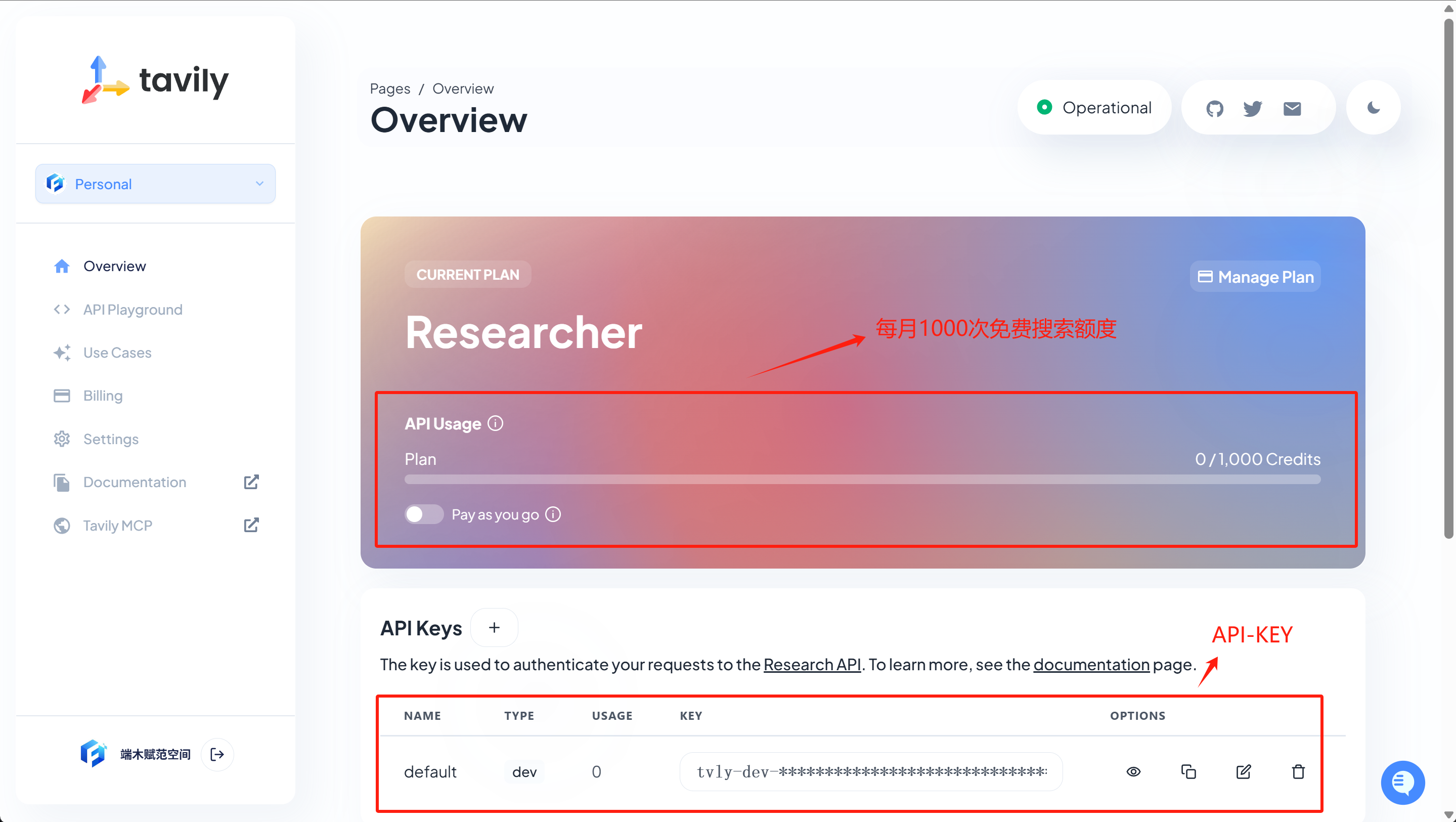Viewport: 1456px width, 822px height.
Task: Click the Manage Plan button
Action: [x=1255, y=277]
